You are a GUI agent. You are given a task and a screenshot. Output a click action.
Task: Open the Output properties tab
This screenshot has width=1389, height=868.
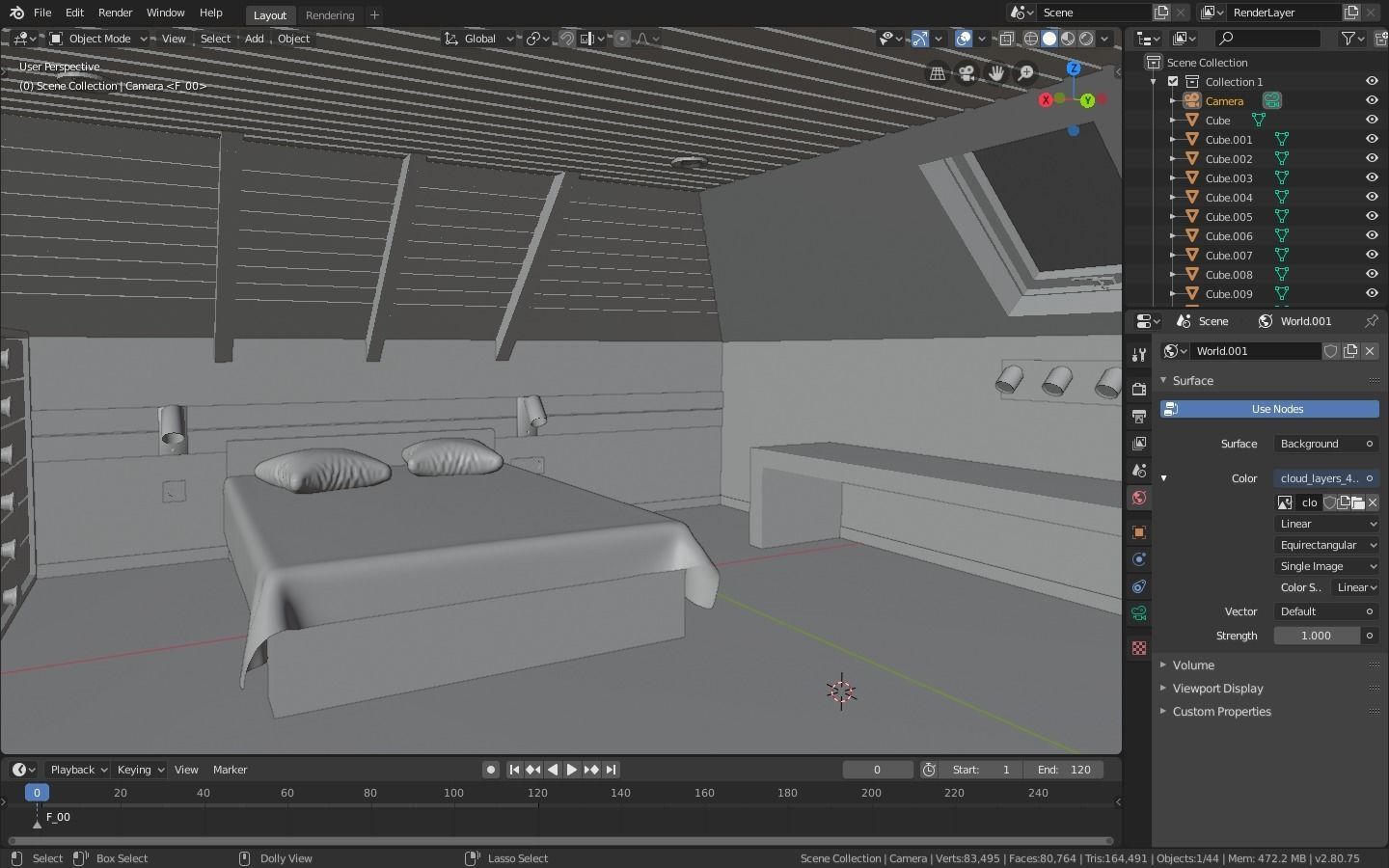tap(1139, 417)
